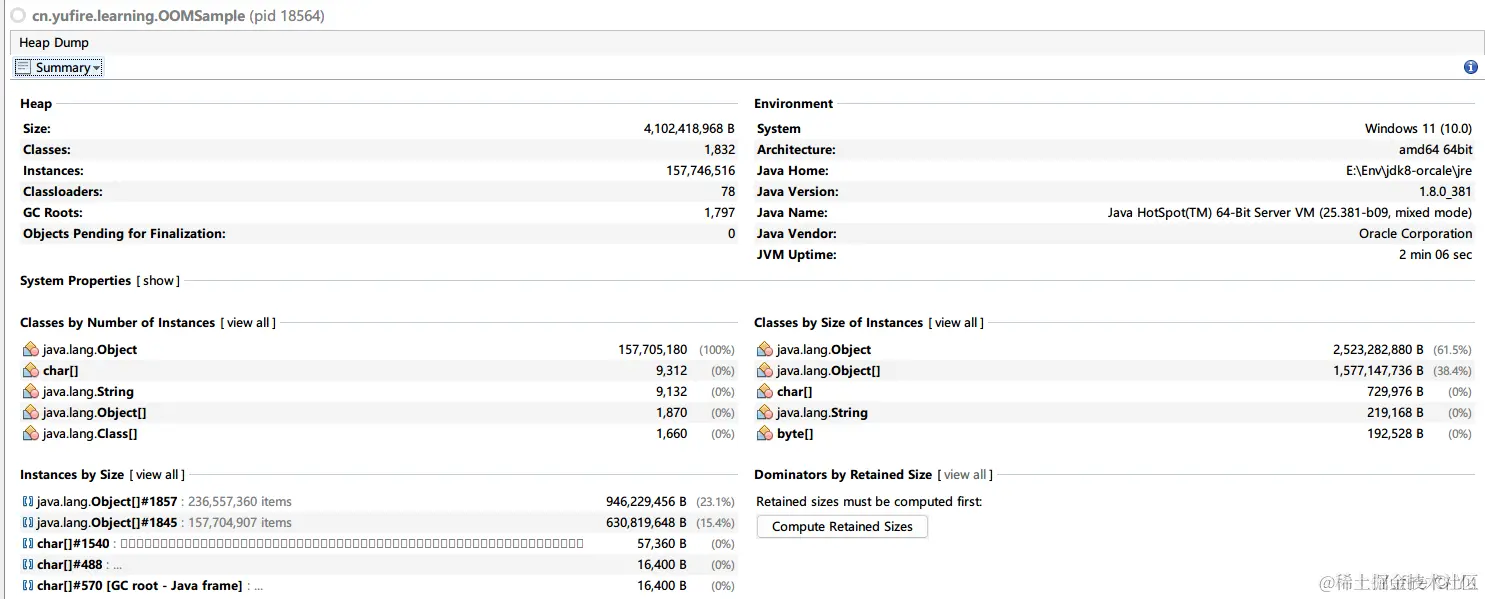Click Java Home value E:\Env\jdk8-orcale\jre
This screenshot has width=1485, height=599.
(1409, 171)
